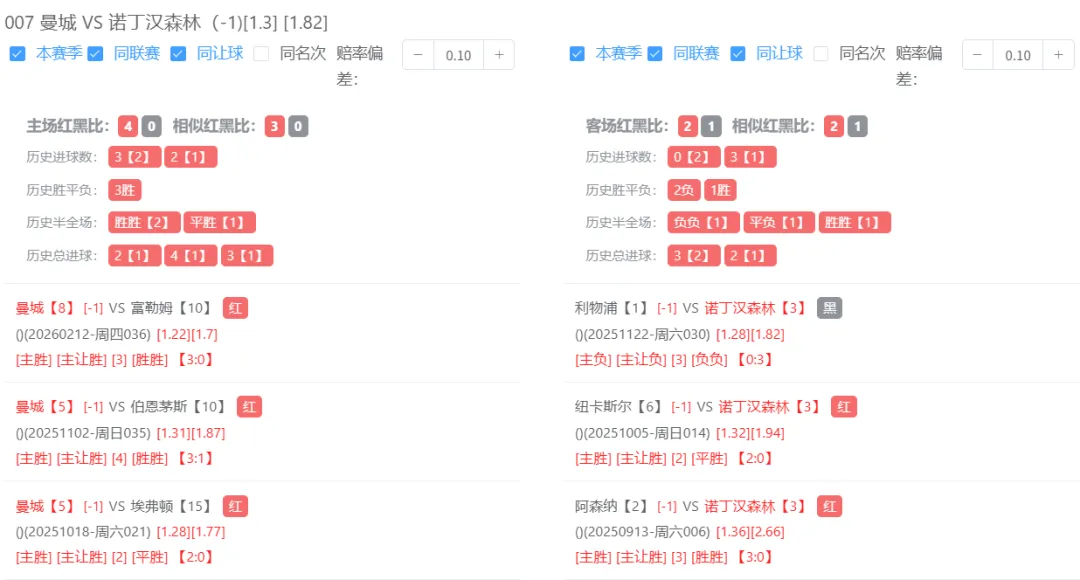Uncheck 本赛季 checkbox in the right away panel
The width and height of the screenshot is (1080, 580).
coord(577,54)
